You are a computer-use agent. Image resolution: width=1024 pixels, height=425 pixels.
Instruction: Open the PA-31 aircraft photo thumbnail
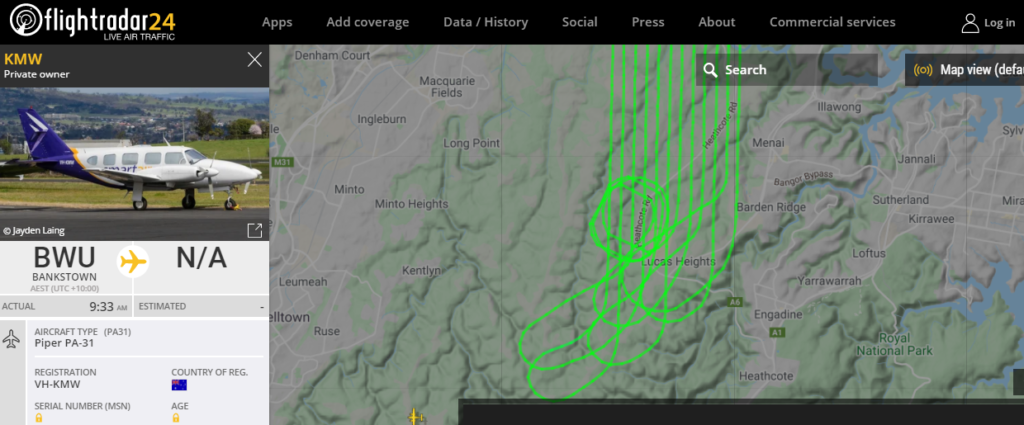(x=134, y=165)
